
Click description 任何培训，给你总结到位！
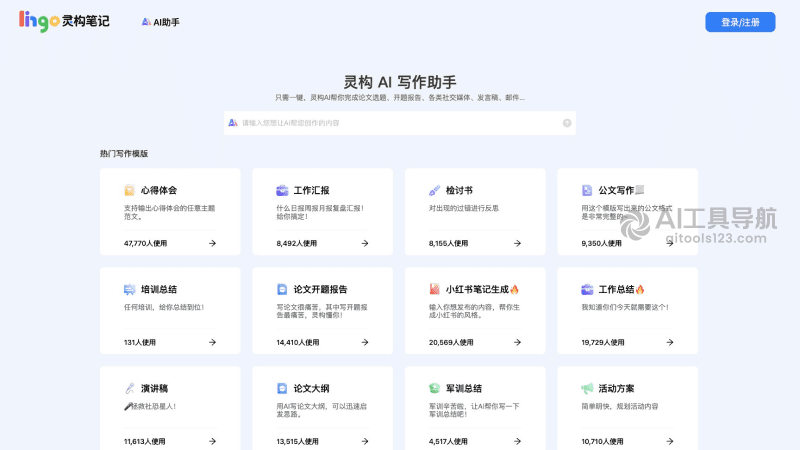tap(164, 307)
